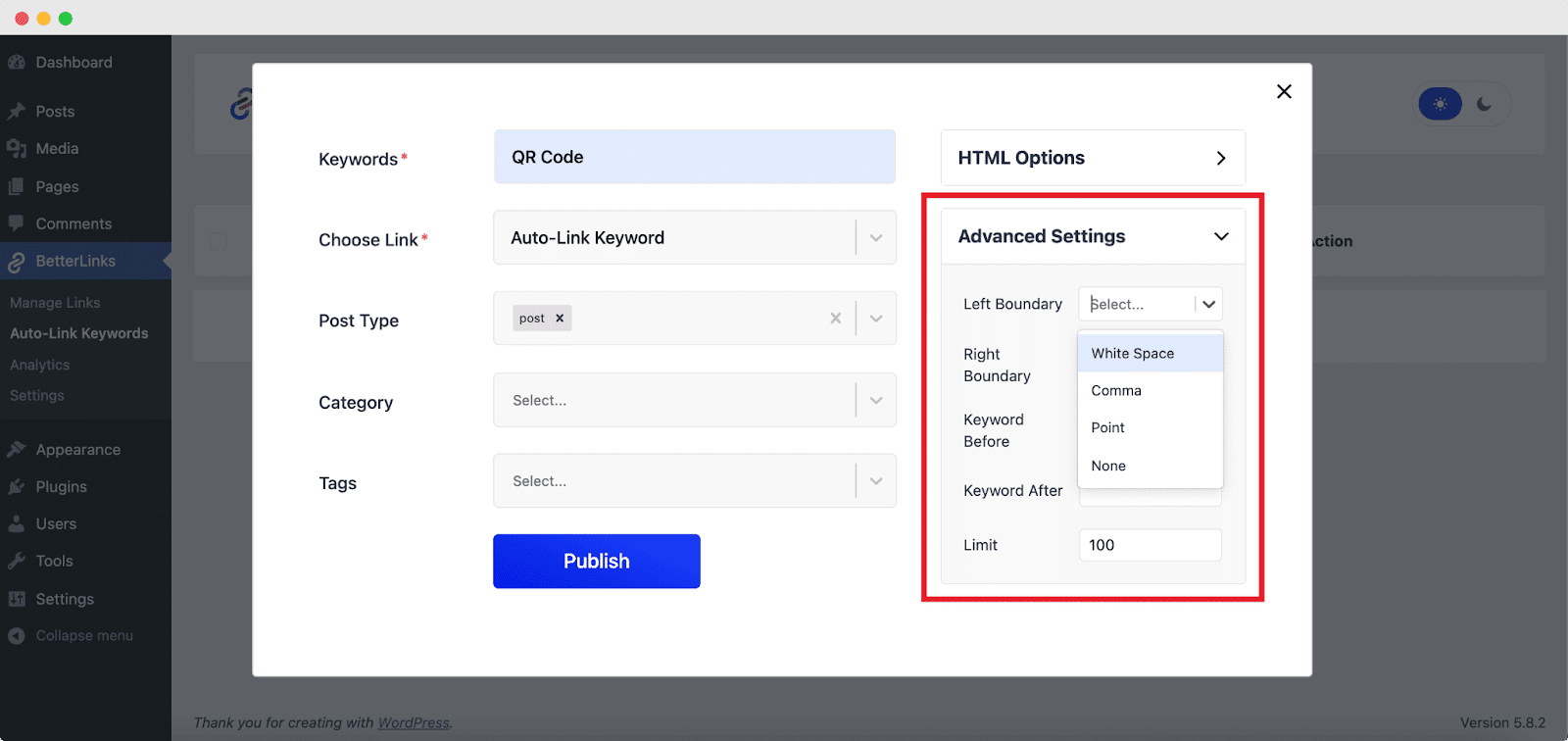
Task: Follow the WordPress footer link
Action: pyautogui.click(x=414, y=723)
